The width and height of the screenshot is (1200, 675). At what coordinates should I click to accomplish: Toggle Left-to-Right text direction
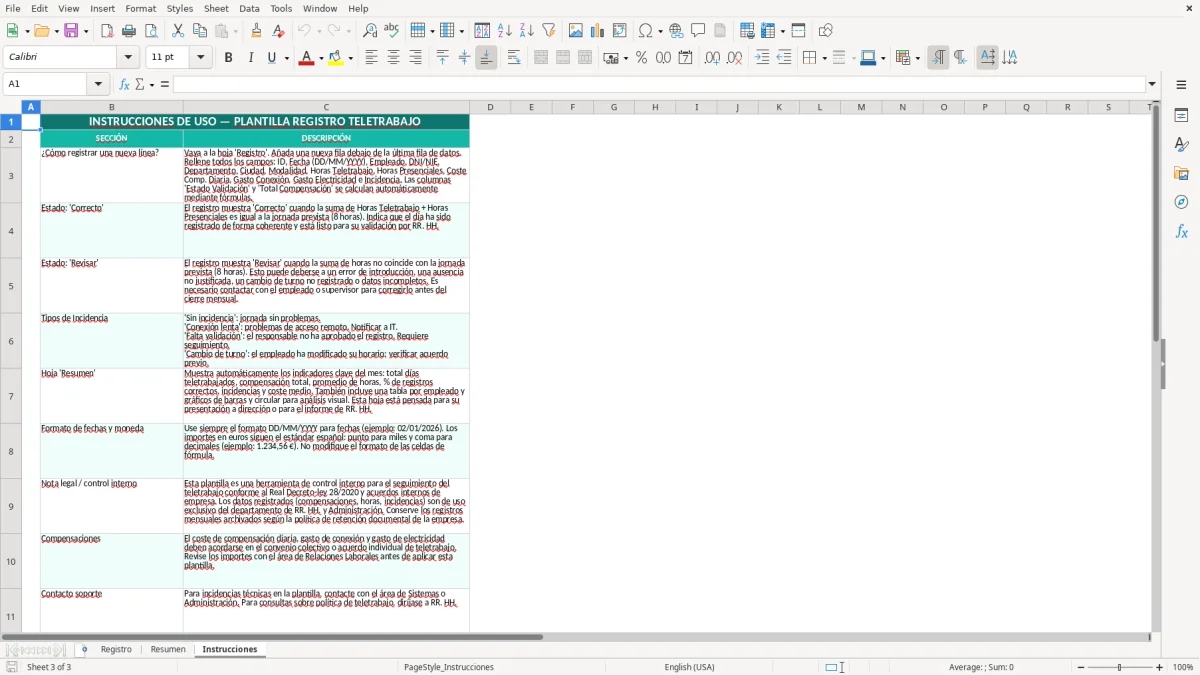point(938,58)
